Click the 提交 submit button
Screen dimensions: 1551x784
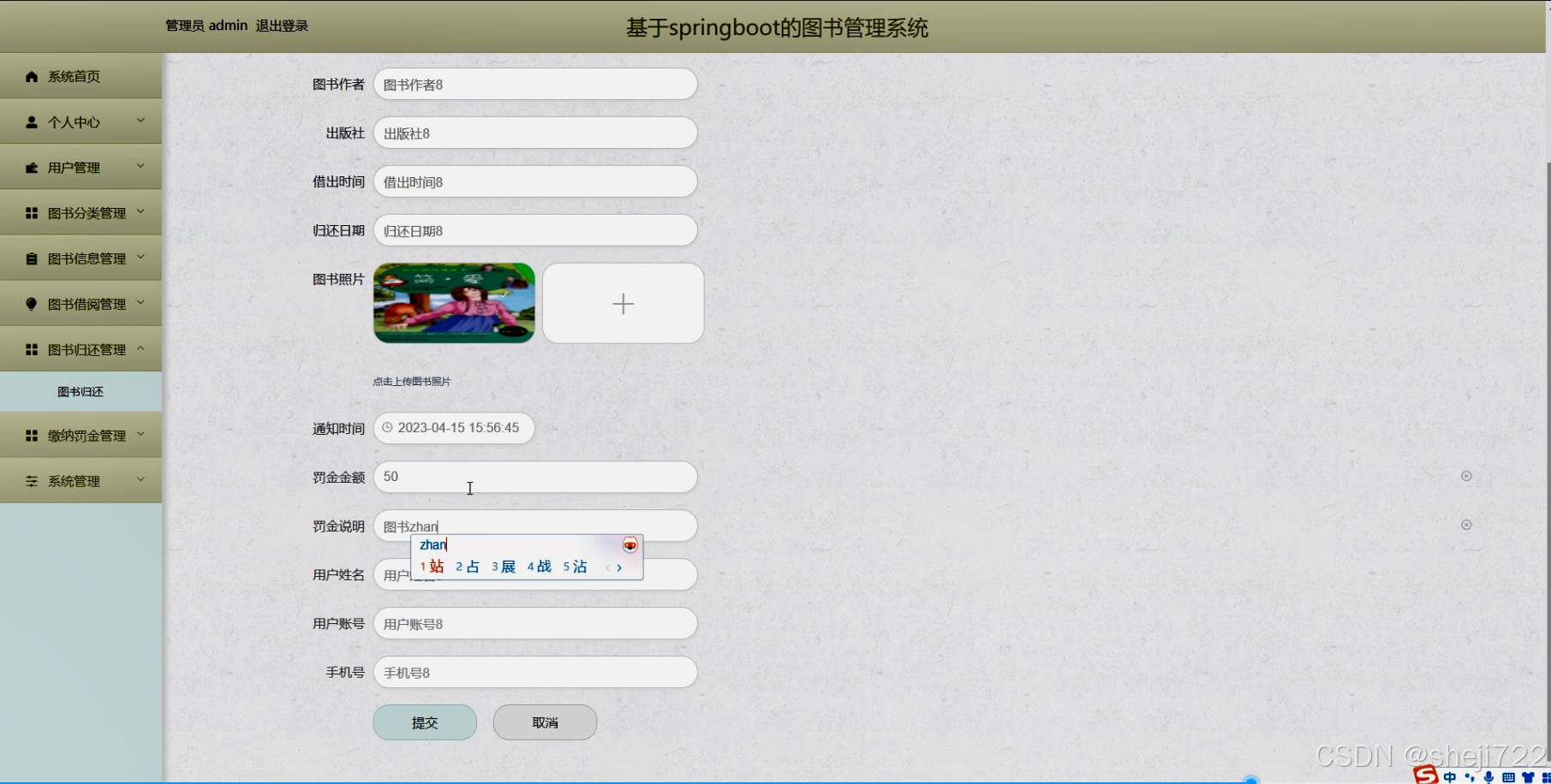(424, 722)
